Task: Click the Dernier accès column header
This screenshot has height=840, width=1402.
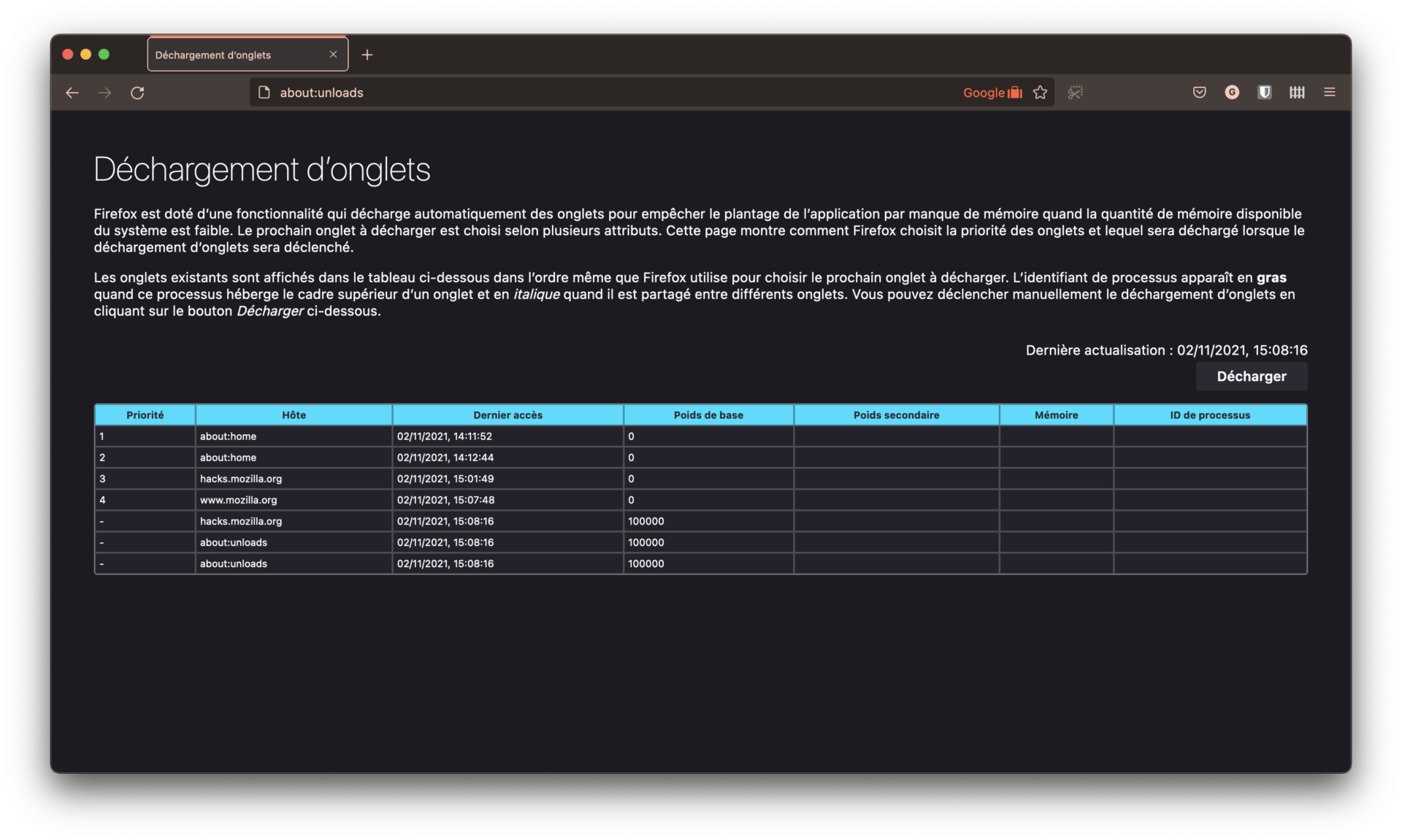Action: 507,415
